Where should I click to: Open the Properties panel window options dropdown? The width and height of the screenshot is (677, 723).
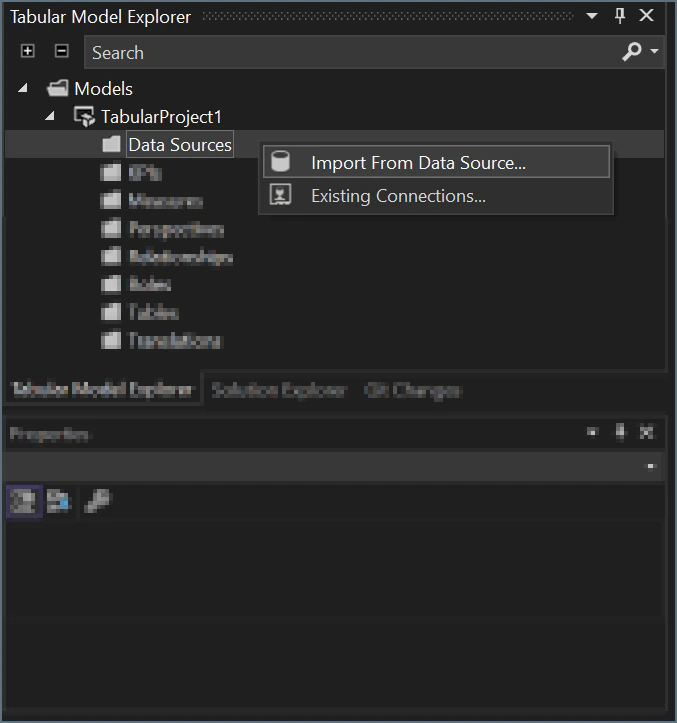pyautogui.click(x=592, y=432)
